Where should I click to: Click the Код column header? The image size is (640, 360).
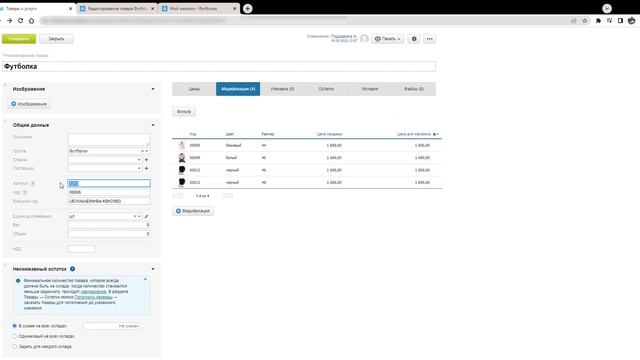click(193, 134)
